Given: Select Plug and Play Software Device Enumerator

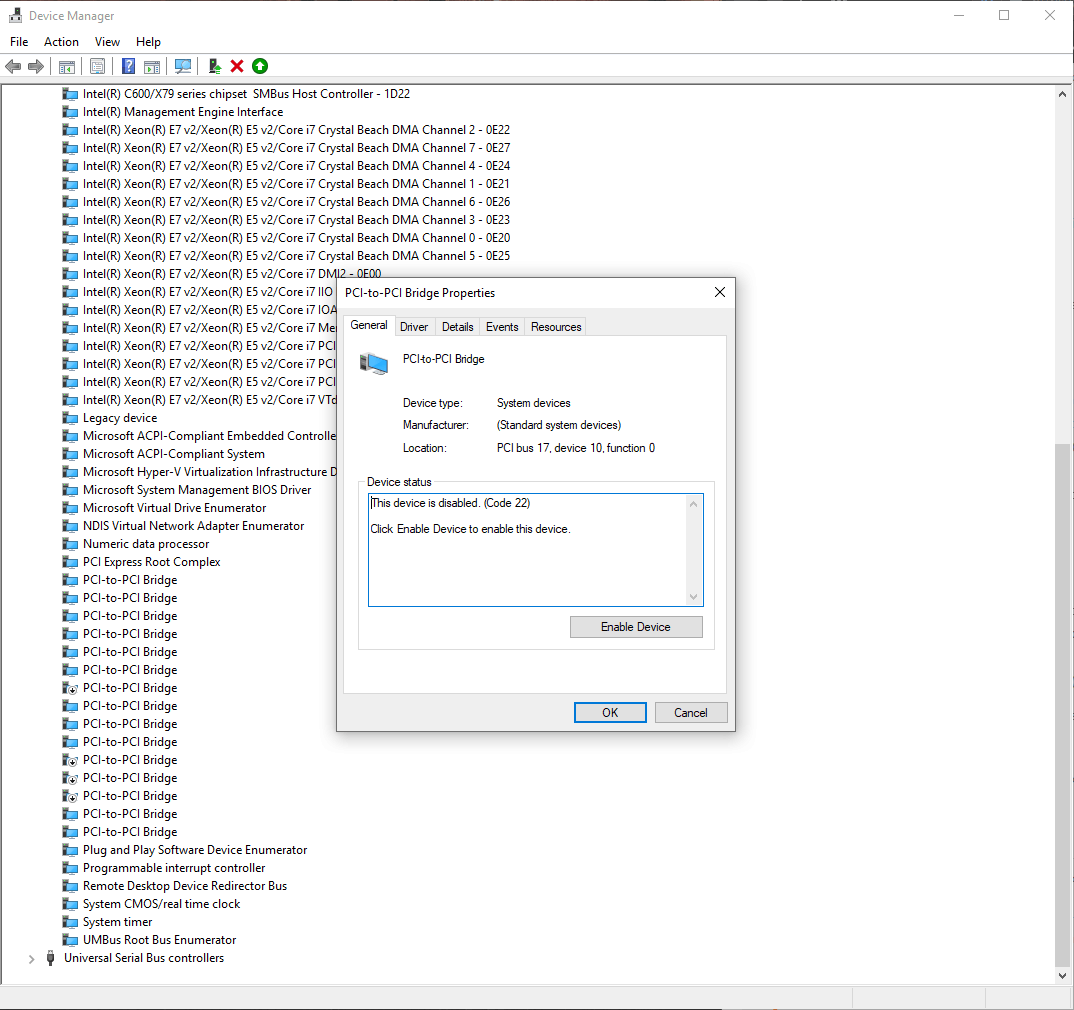Looking at the screenshot, I should pyautogui.click(x=195, y=850).
